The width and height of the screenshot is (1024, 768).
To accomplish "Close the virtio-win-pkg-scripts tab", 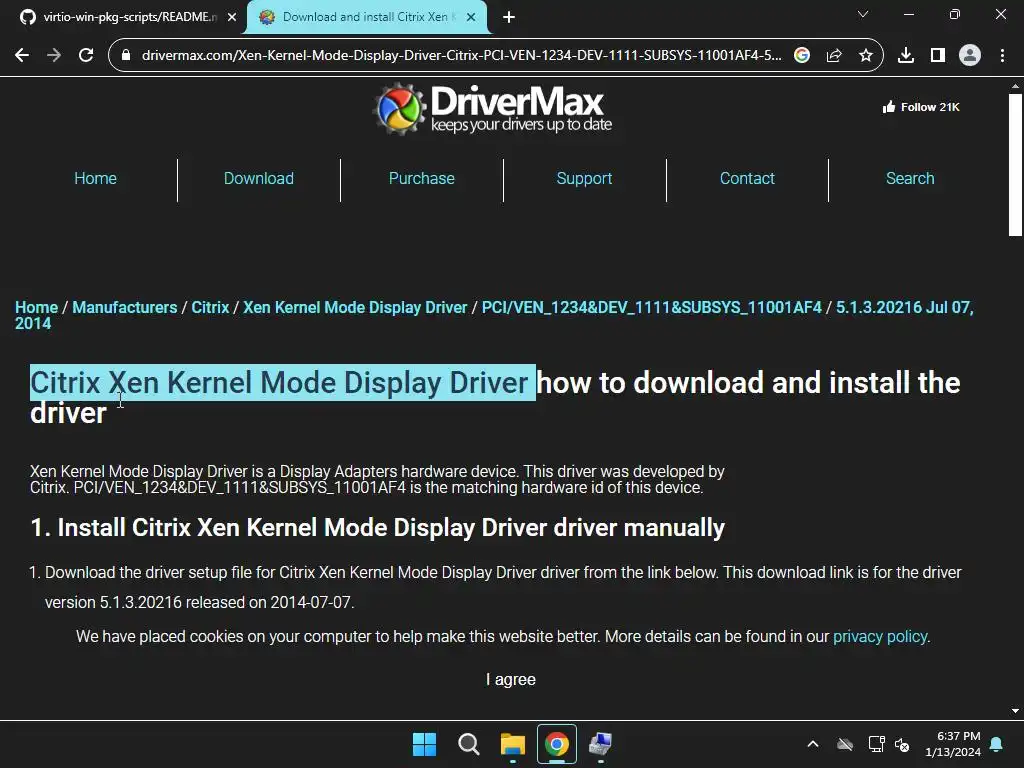I will pos(232,17).
